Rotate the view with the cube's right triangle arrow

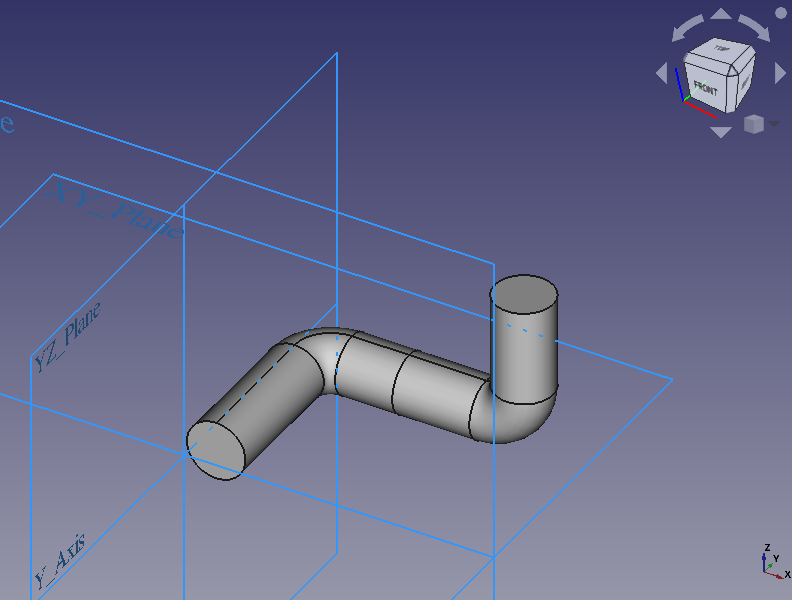[780, 73]
